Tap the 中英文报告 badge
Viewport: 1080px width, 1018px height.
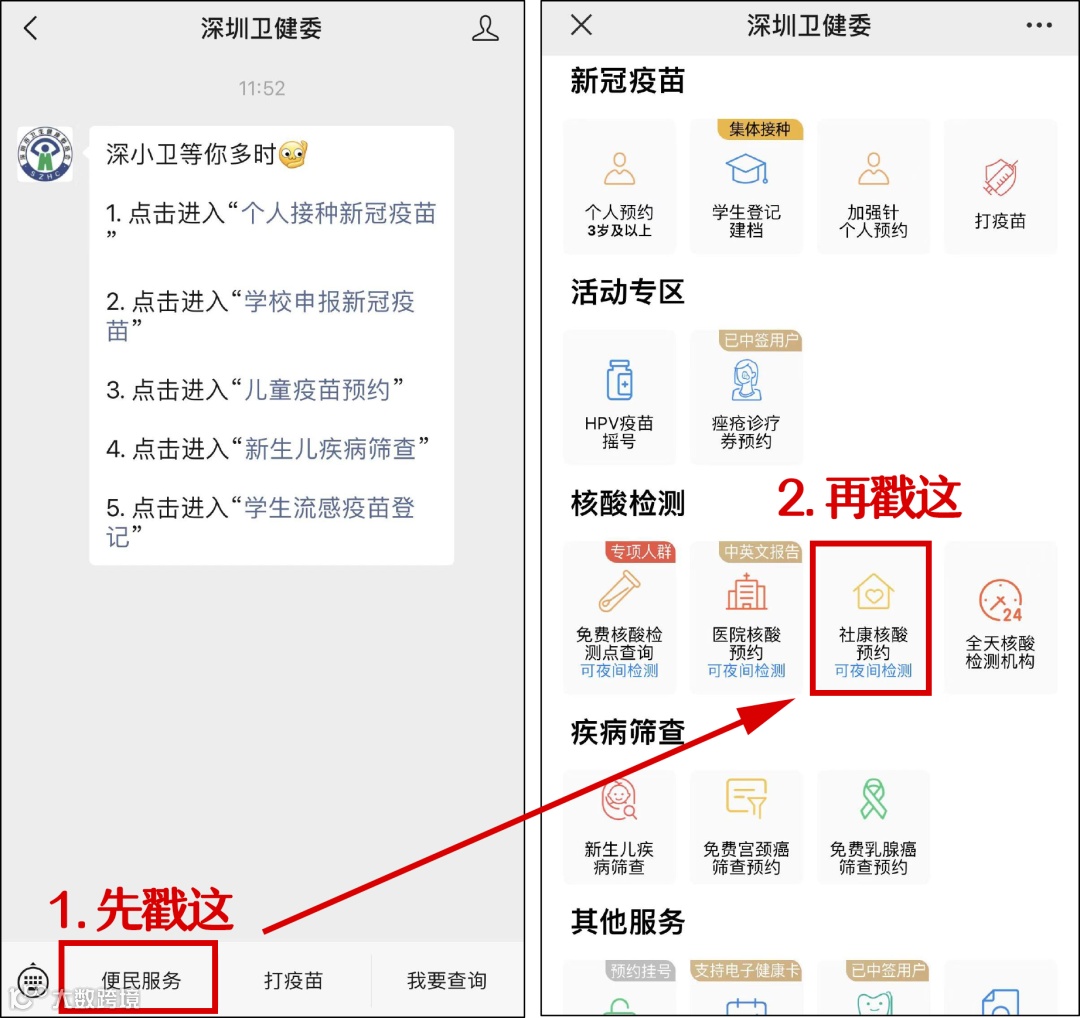pos(760,552)
